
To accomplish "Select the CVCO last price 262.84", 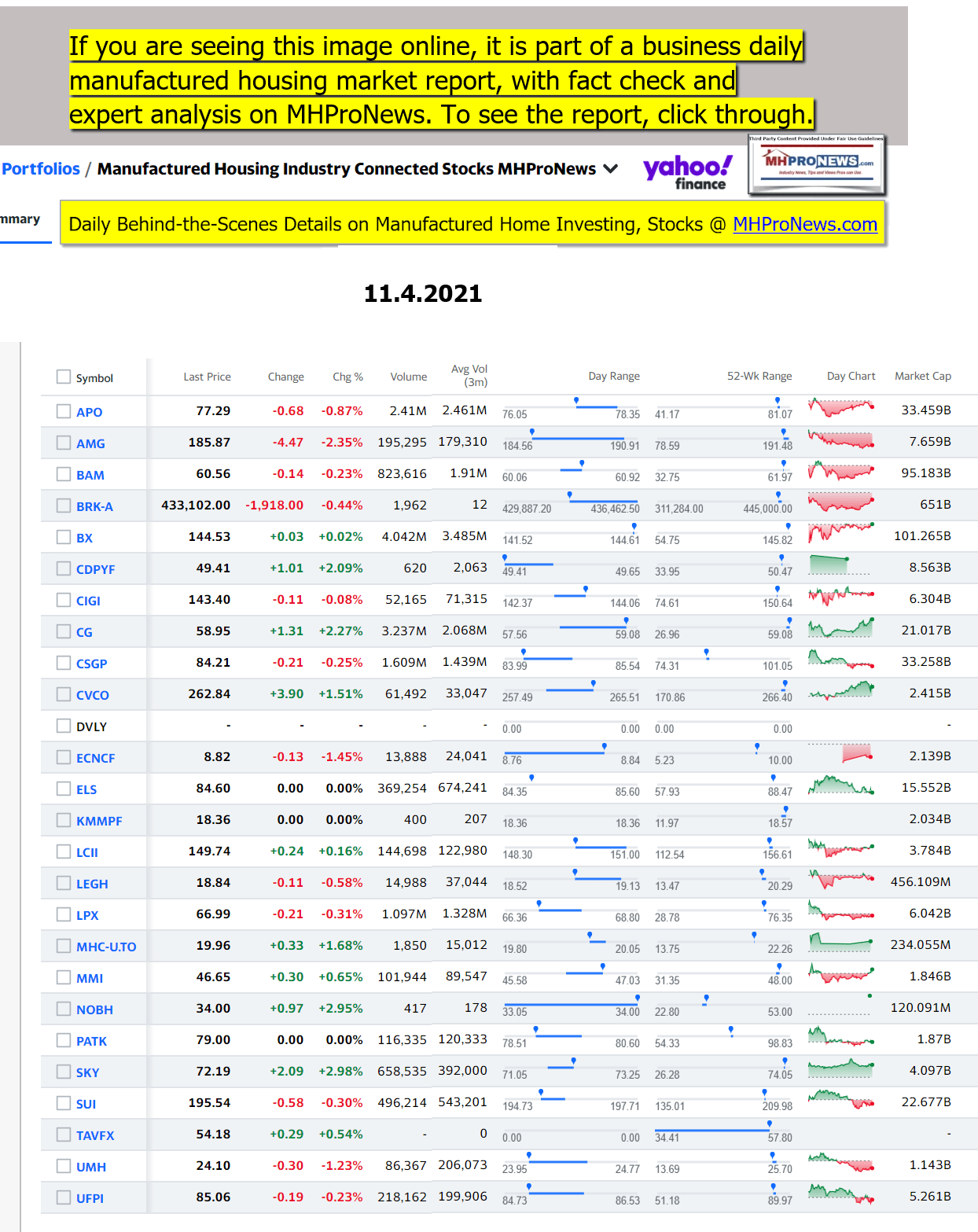I will [x=209, y=693].
